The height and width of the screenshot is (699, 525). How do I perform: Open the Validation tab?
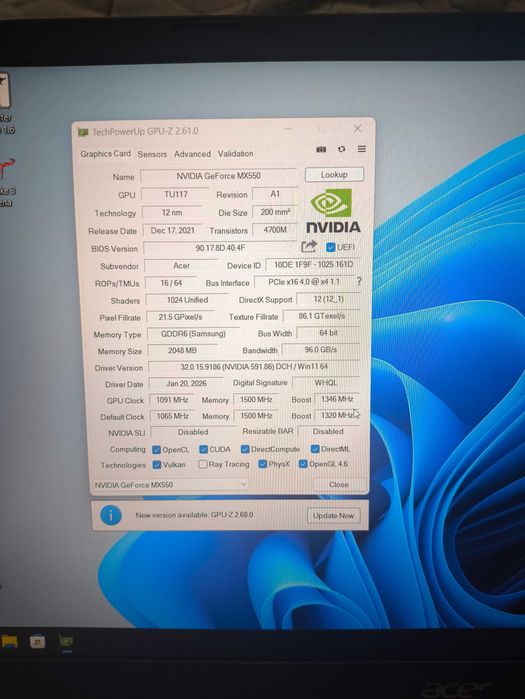pos(235,153)
